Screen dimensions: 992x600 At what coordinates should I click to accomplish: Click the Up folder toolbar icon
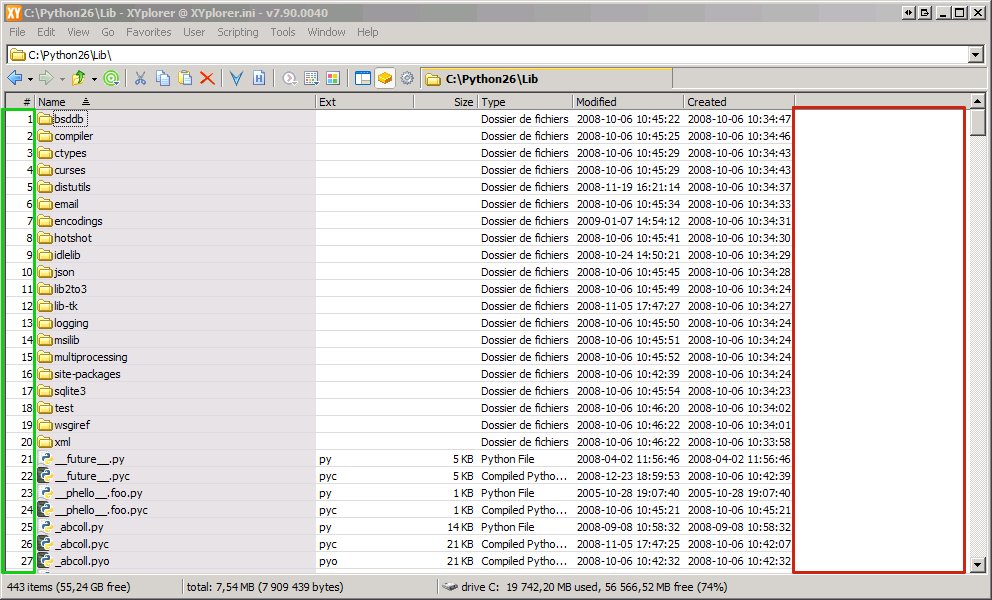78,78
